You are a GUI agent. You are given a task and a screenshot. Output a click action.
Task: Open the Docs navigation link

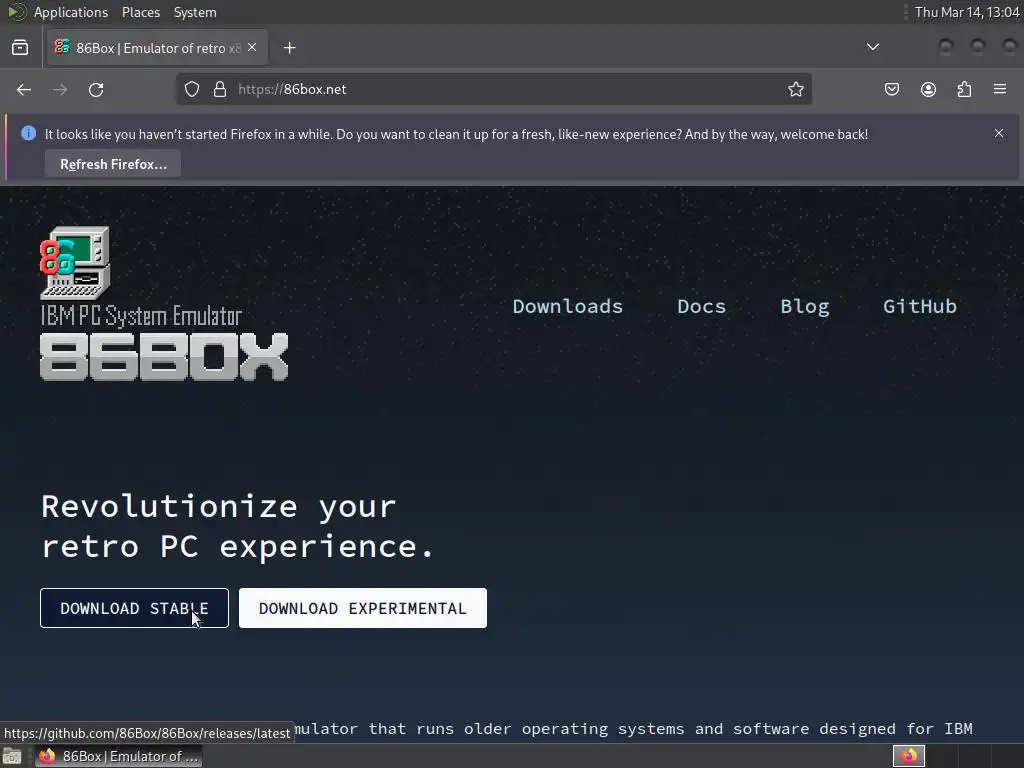(x=701, y=306)
